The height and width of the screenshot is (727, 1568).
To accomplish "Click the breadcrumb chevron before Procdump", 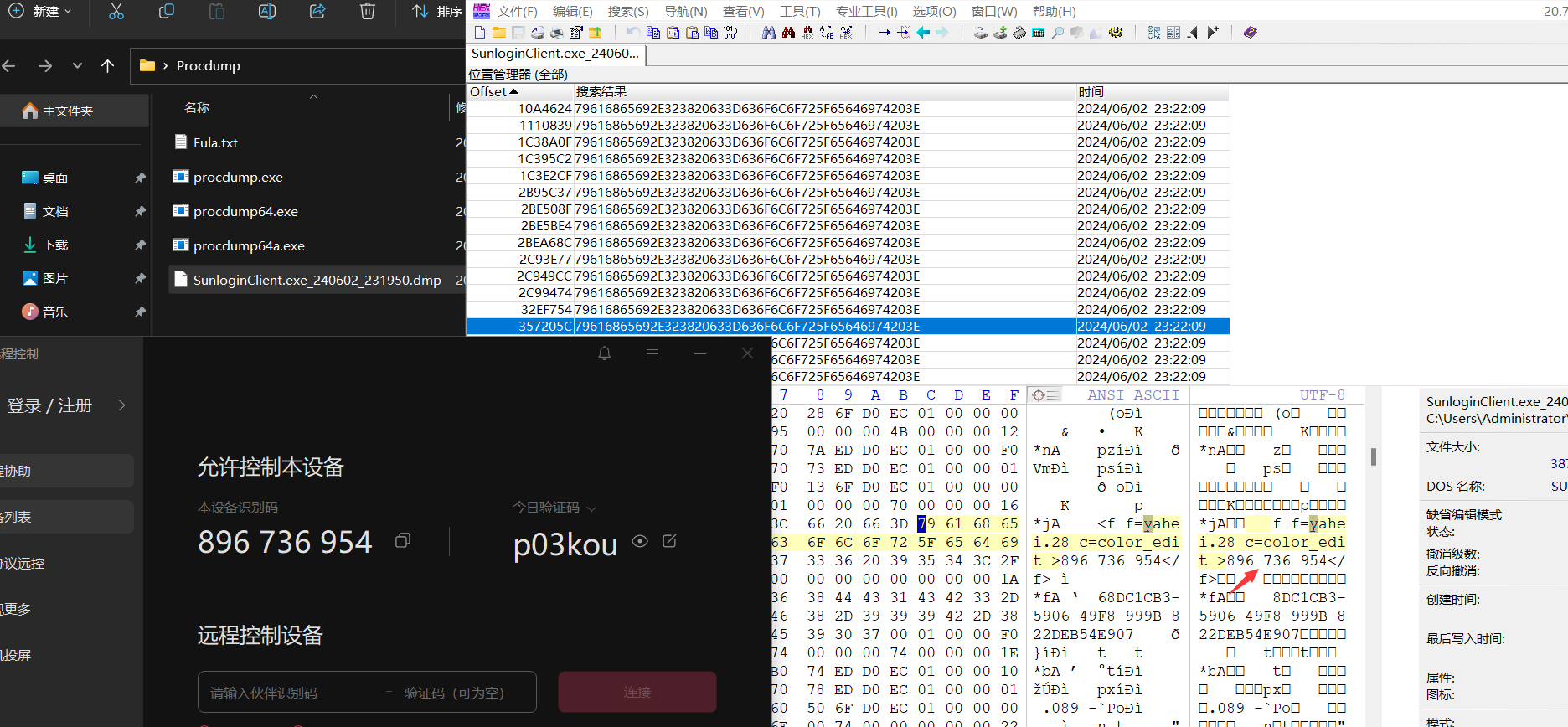I will [165, 65].
